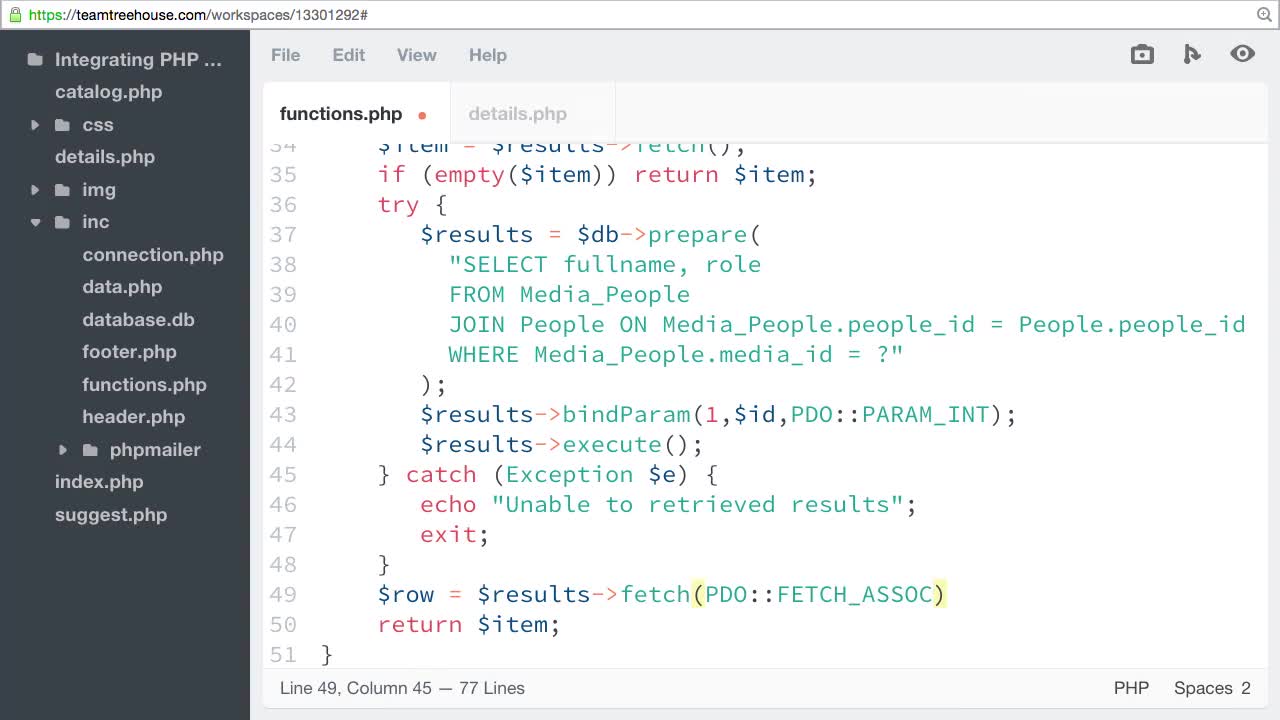Click the fork workspace icon
1280x720 pixels.
1192,55
